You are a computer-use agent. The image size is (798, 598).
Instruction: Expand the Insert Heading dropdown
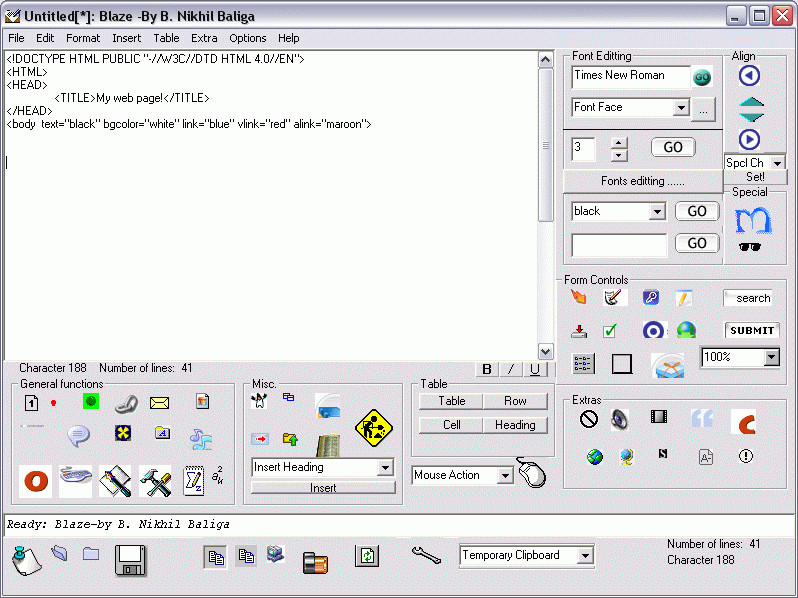385,467
